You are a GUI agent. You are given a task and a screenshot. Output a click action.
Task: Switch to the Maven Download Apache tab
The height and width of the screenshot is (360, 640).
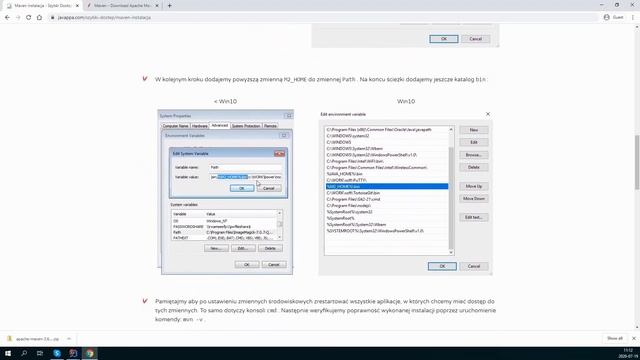point(122,6)
